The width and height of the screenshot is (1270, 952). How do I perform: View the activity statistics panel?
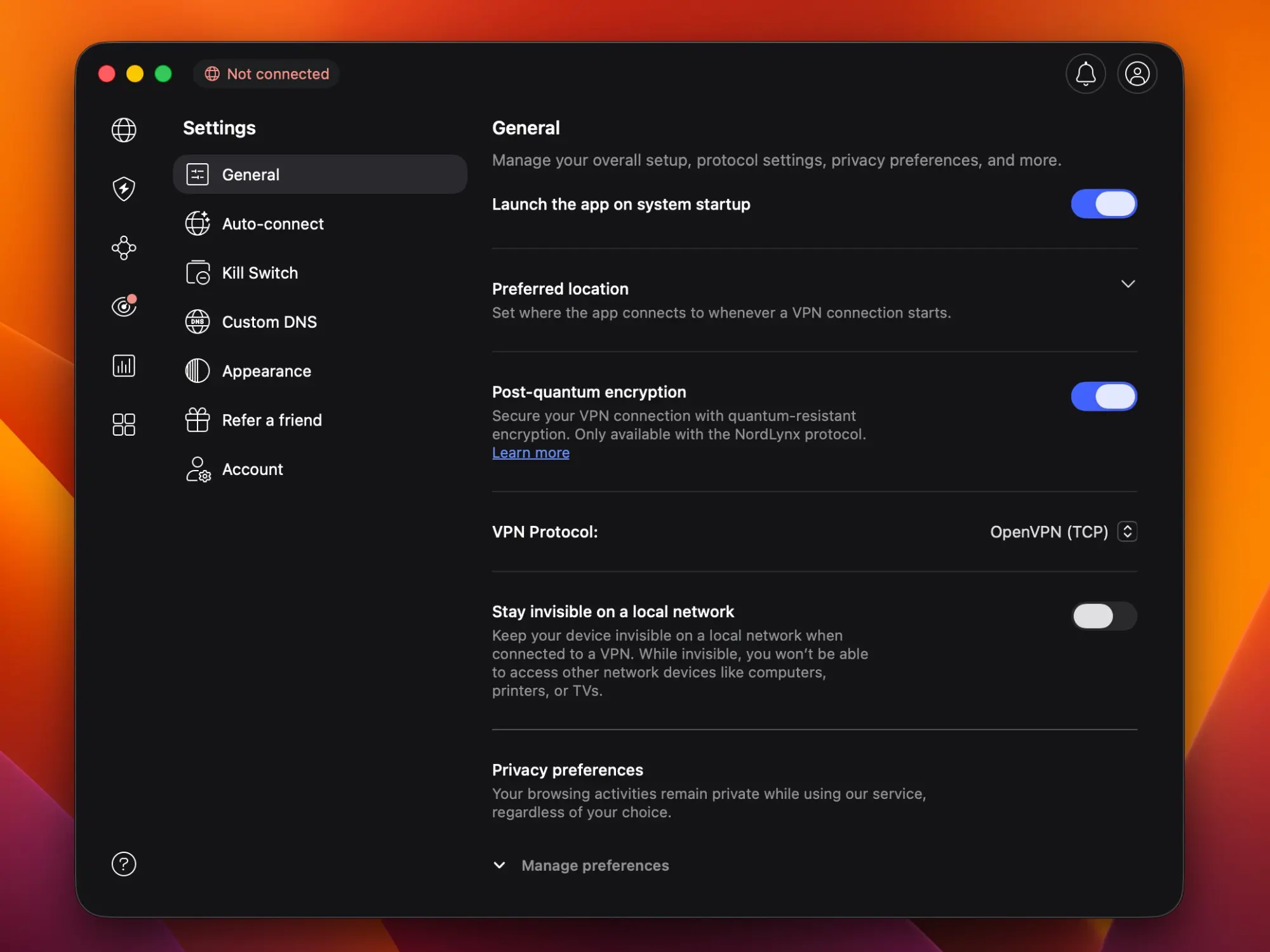coord(123,365)
